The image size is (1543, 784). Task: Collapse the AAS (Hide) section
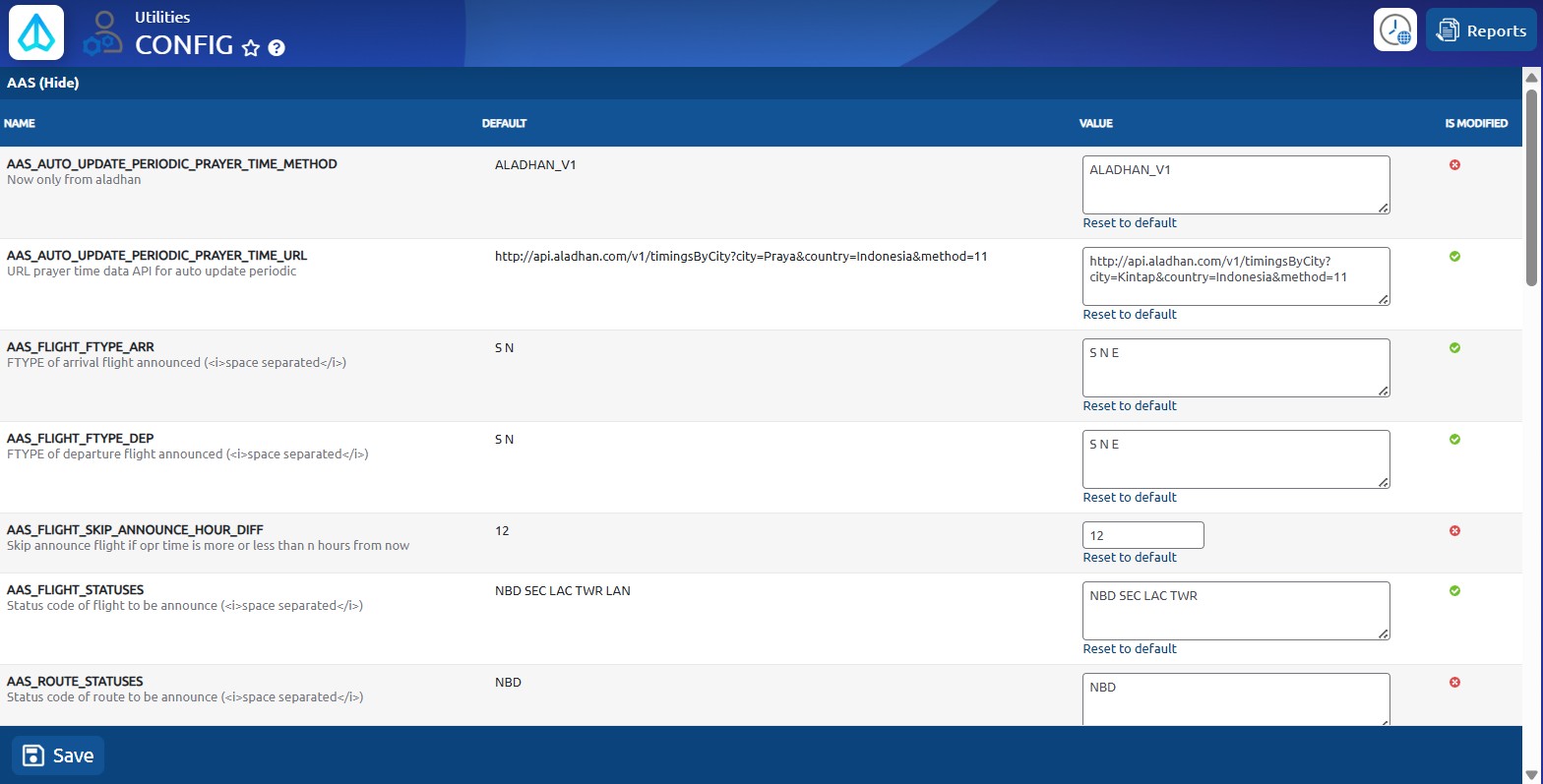click(x=42, y=83)
